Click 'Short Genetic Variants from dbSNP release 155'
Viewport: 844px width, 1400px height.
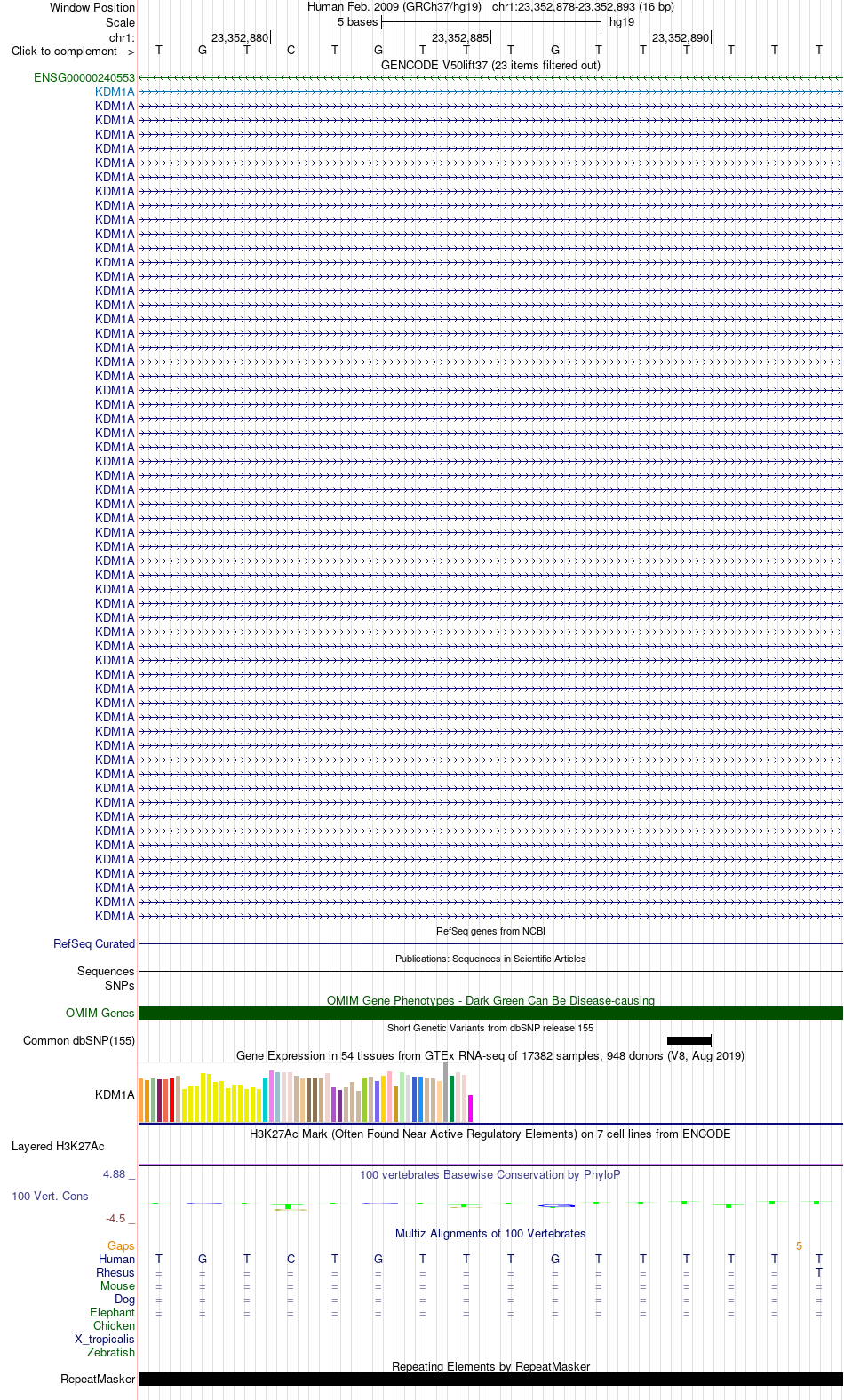click(490, 1029)
